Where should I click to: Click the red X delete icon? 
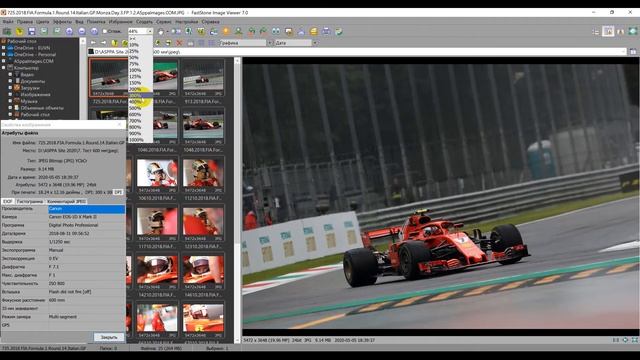tap(179, 43)
